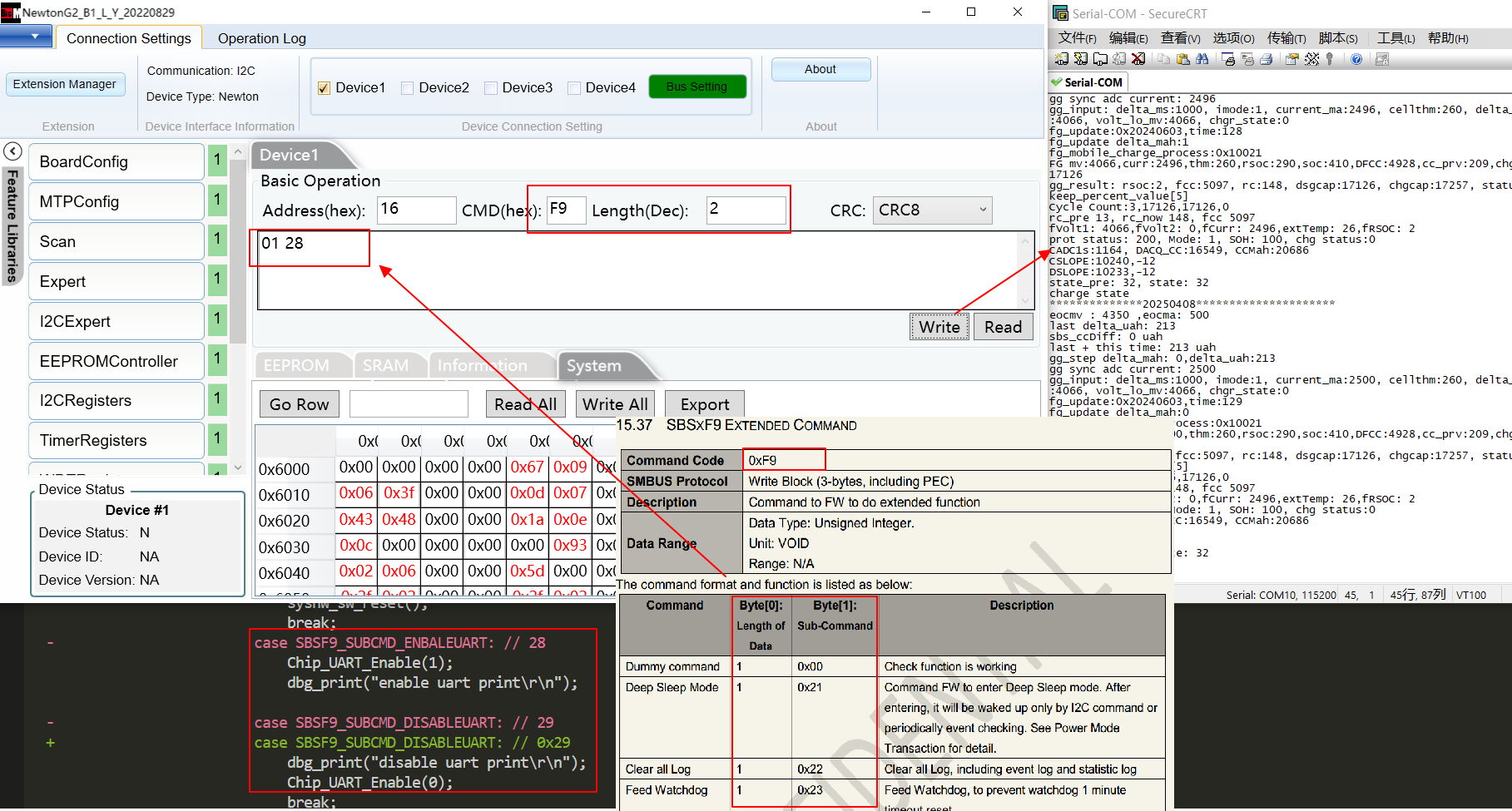Click Connect icon in SecureCRT toolbar
Image resolution: width=1512 pixels, height=811 pixels.
click(1062, 59)
